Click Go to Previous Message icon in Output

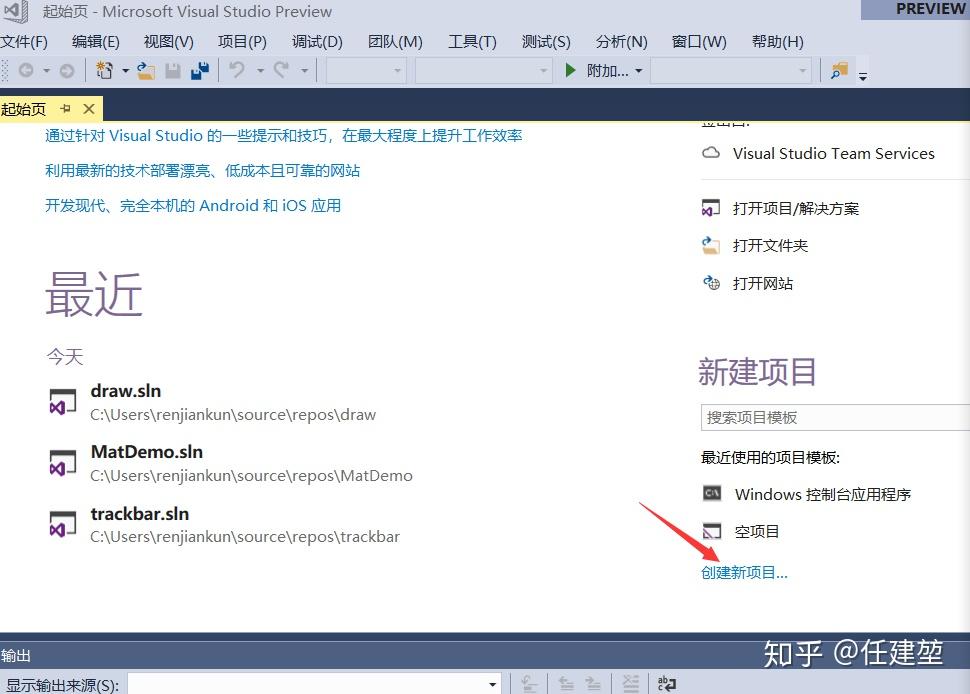tap(566, 683)
